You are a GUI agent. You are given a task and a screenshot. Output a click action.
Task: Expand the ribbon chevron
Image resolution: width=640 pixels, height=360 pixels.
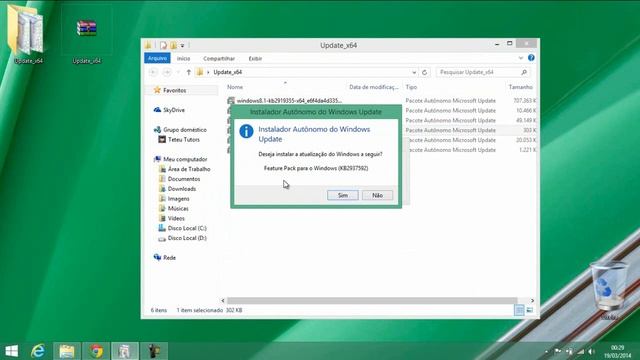[x=521, y=58]
